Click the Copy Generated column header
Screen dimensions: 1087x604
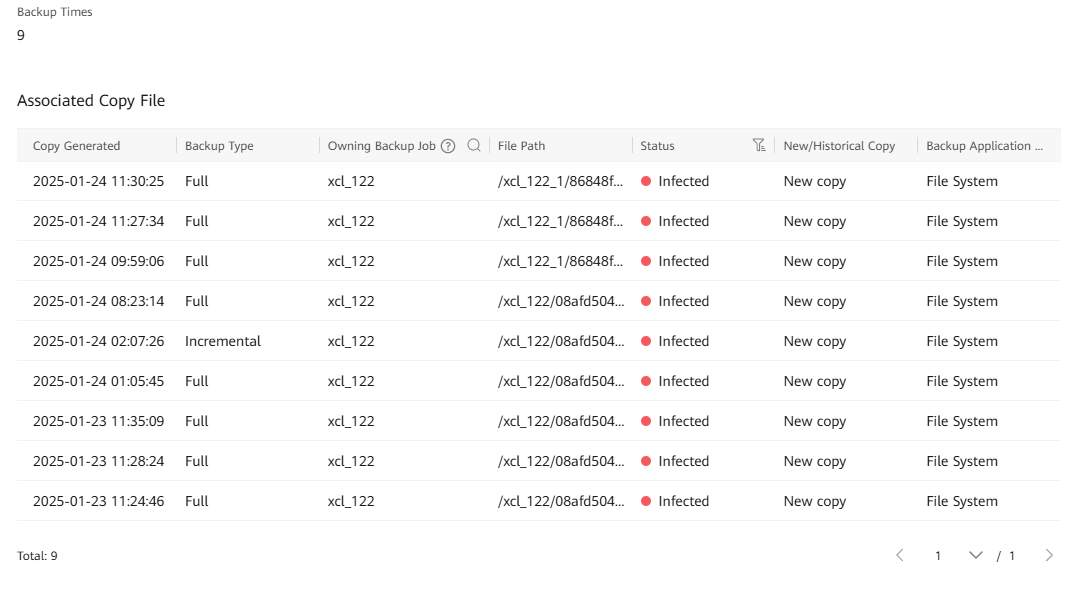(x=77, y=146)
